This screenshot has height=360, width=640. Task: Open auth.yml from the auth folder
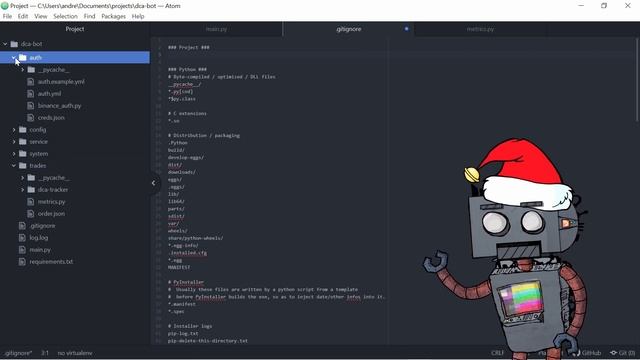click(49, 93)
